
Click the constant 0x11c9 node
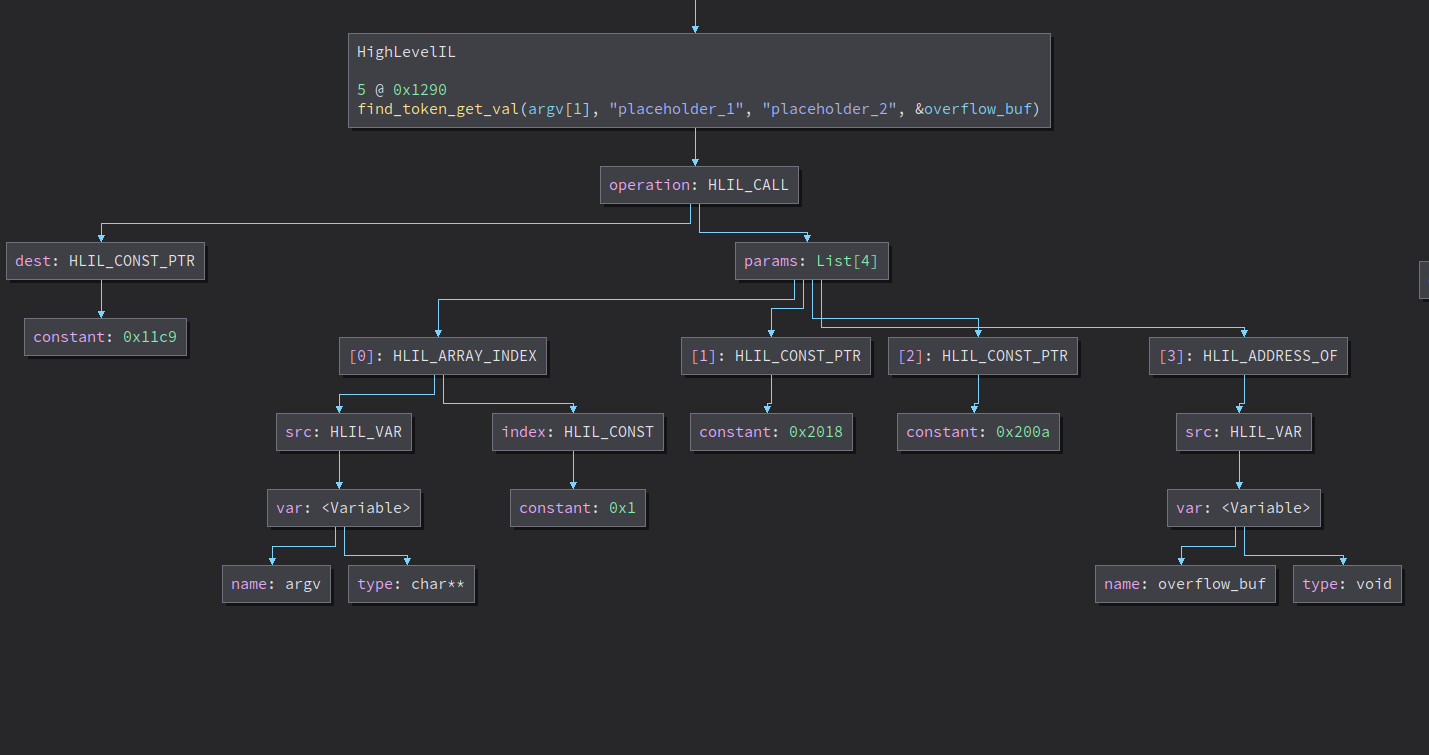click(105, 337)
